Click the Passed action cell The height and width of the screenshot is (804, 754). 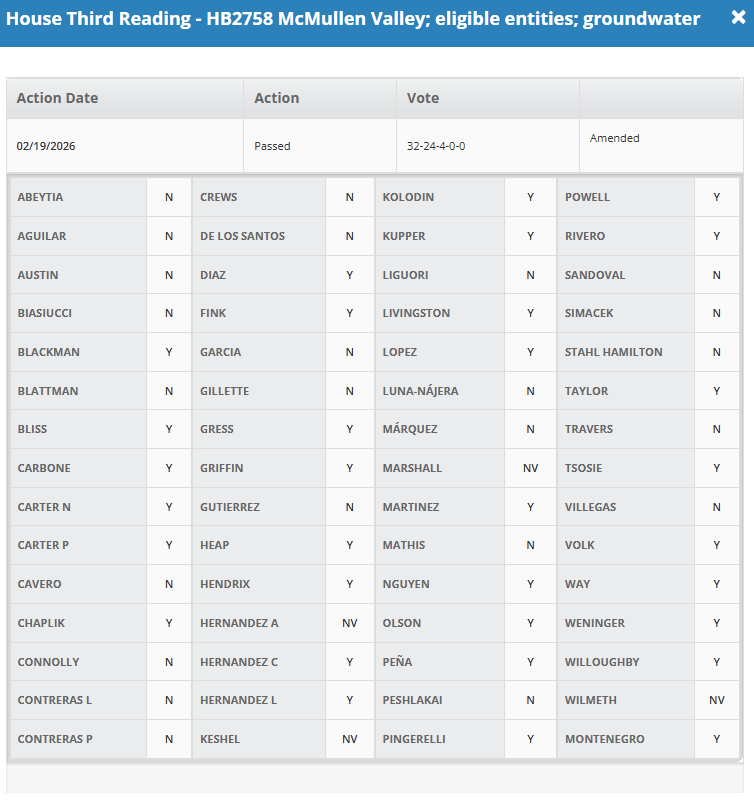pyautogui.click(x=272, y=146)
